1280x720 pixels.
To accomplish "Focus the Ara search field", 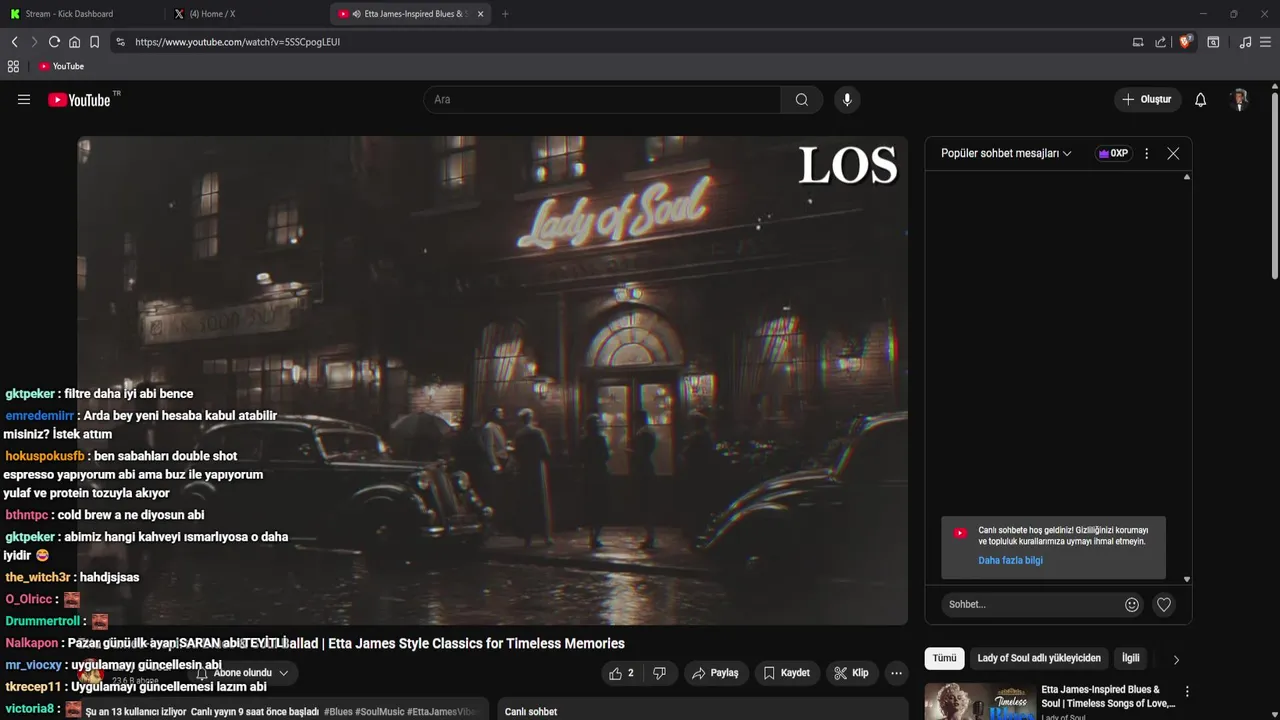I will [602, 100].
